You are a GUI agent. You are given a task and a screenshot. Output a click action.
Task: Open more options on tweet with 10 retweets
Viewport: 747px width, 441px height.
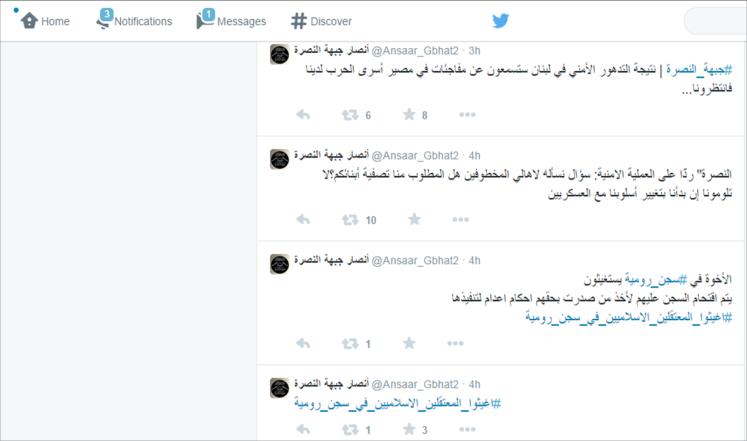(461, 220)
